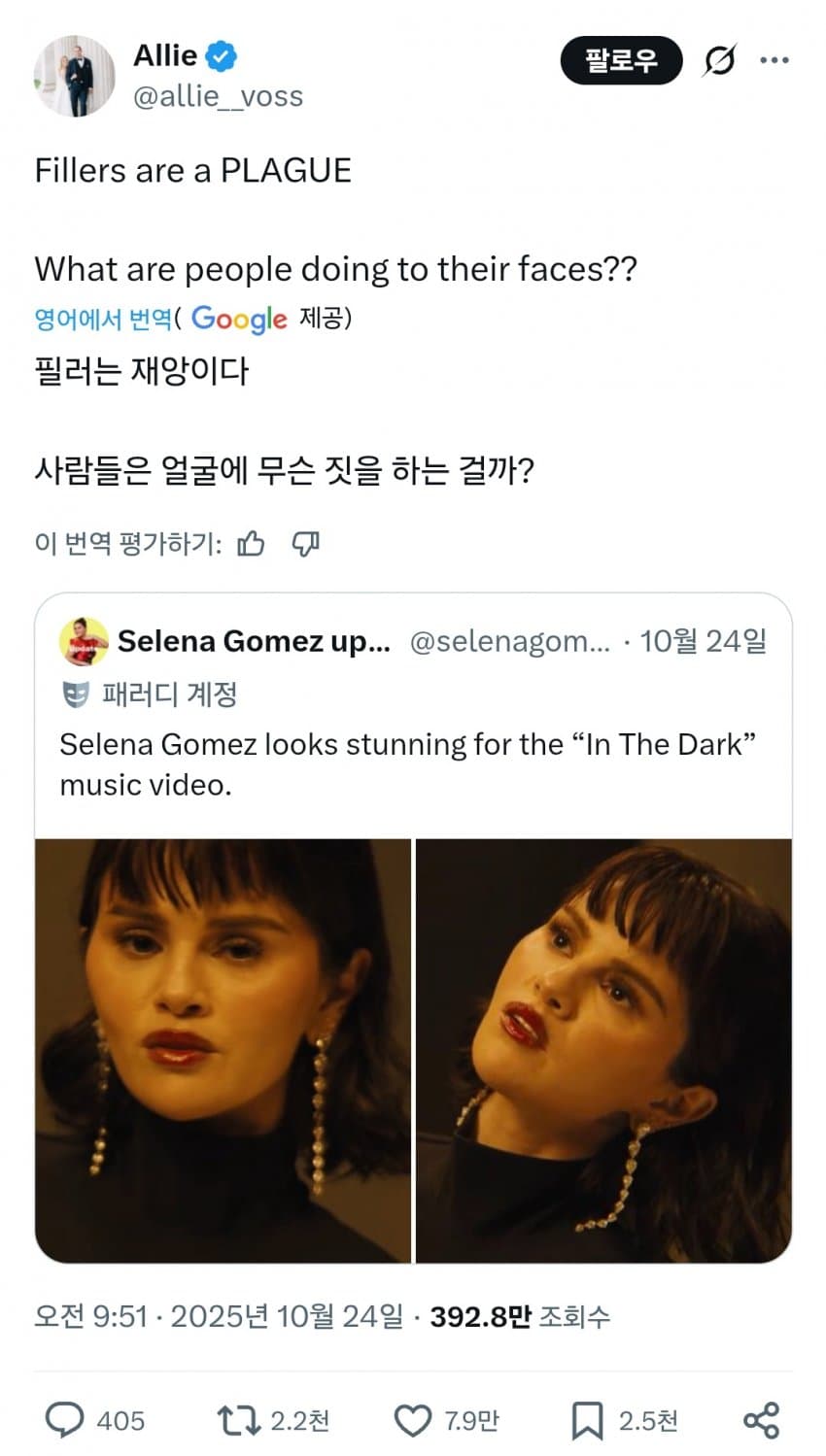The height and width of the screenshot is (1456, 826).
Task: Open the left quoted tweet image
Action: [x=223, y=1050]
